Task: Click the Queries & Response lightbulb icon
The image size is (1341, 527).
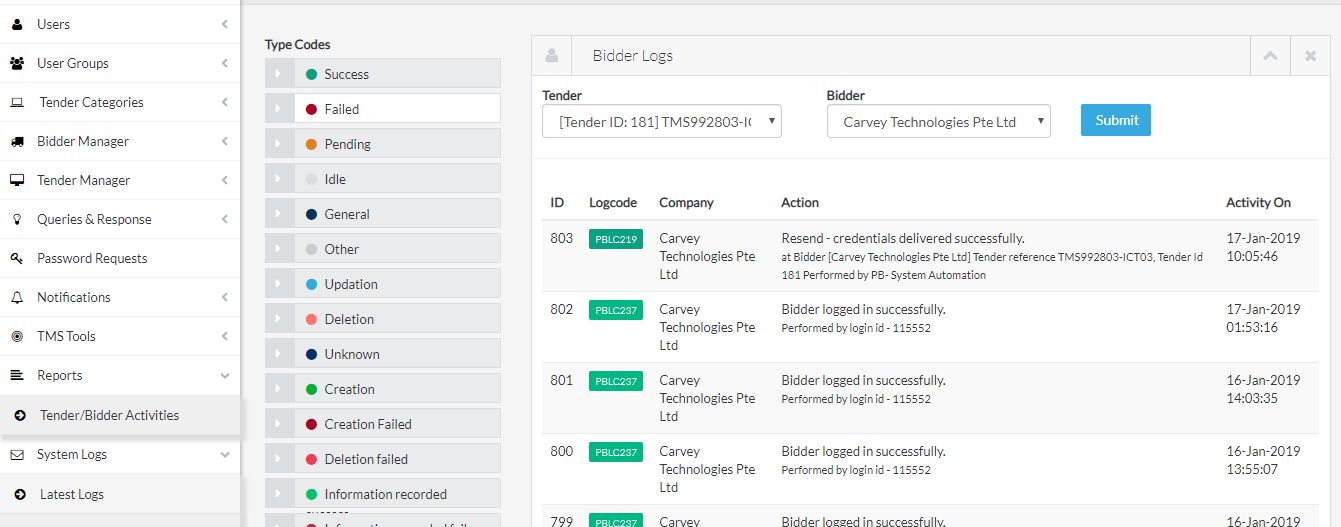Action: (16, 219)
